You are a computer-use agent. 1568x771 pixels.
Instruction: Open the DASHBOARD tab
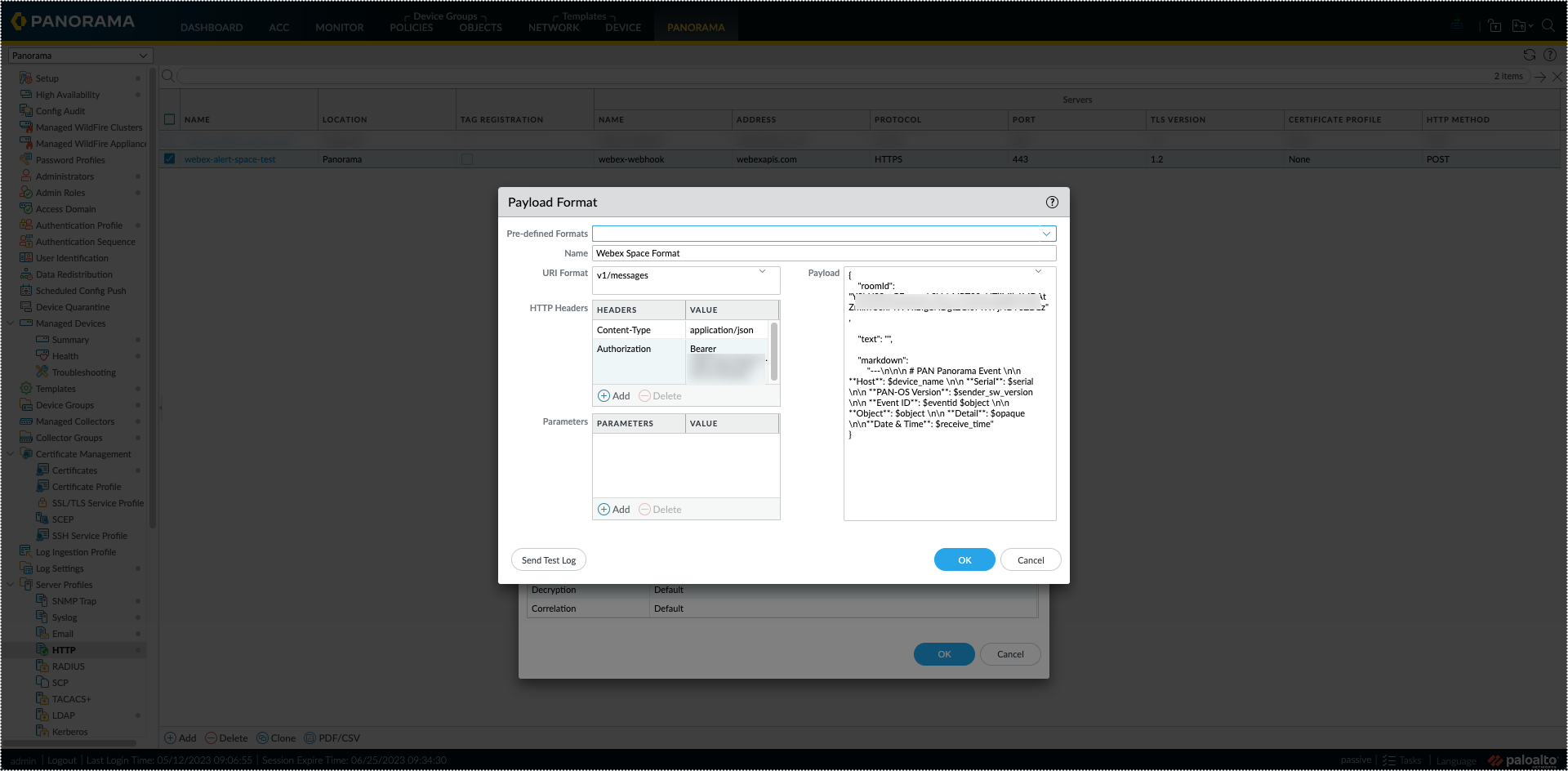click(212, 28)
